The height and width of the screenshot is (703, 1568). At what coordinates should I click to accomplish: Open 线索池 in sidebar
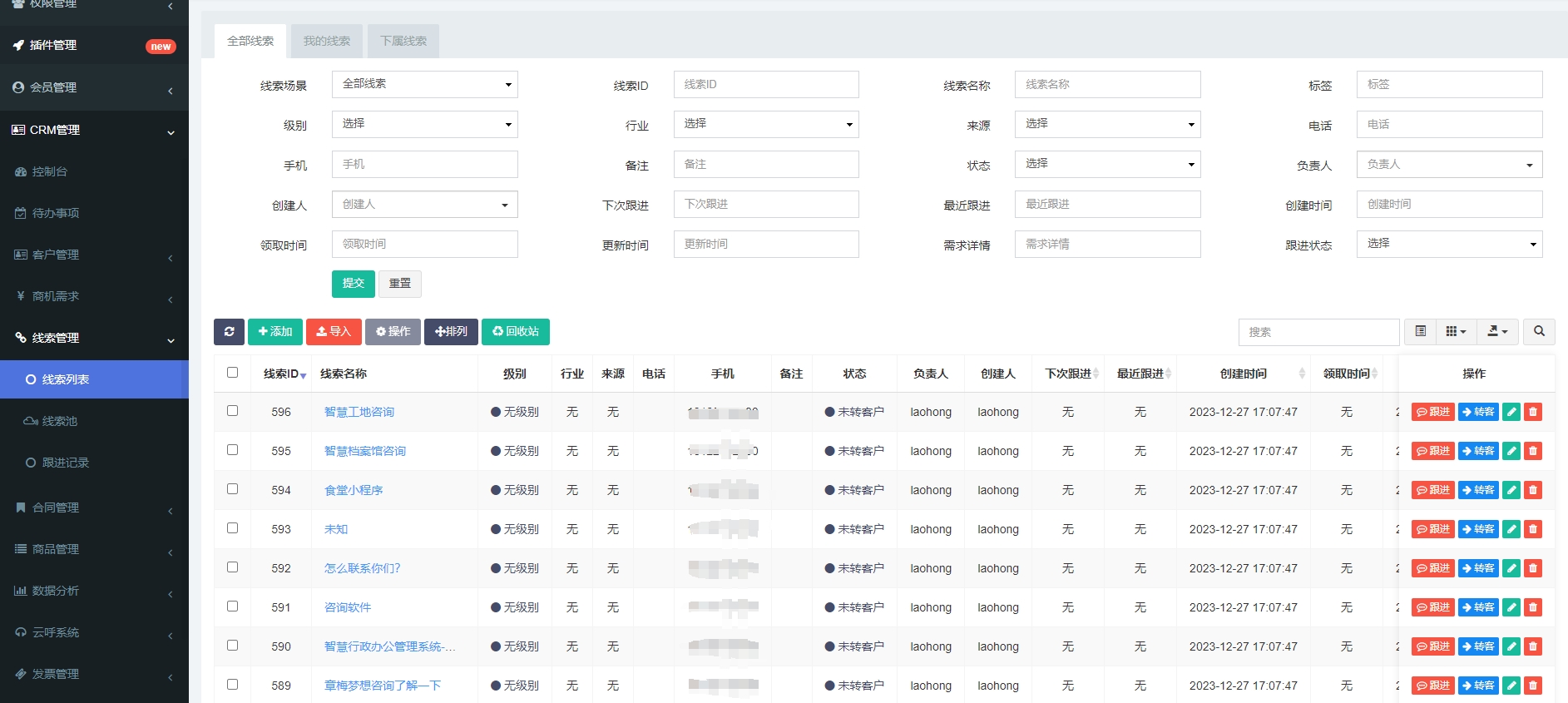(94, 421)
